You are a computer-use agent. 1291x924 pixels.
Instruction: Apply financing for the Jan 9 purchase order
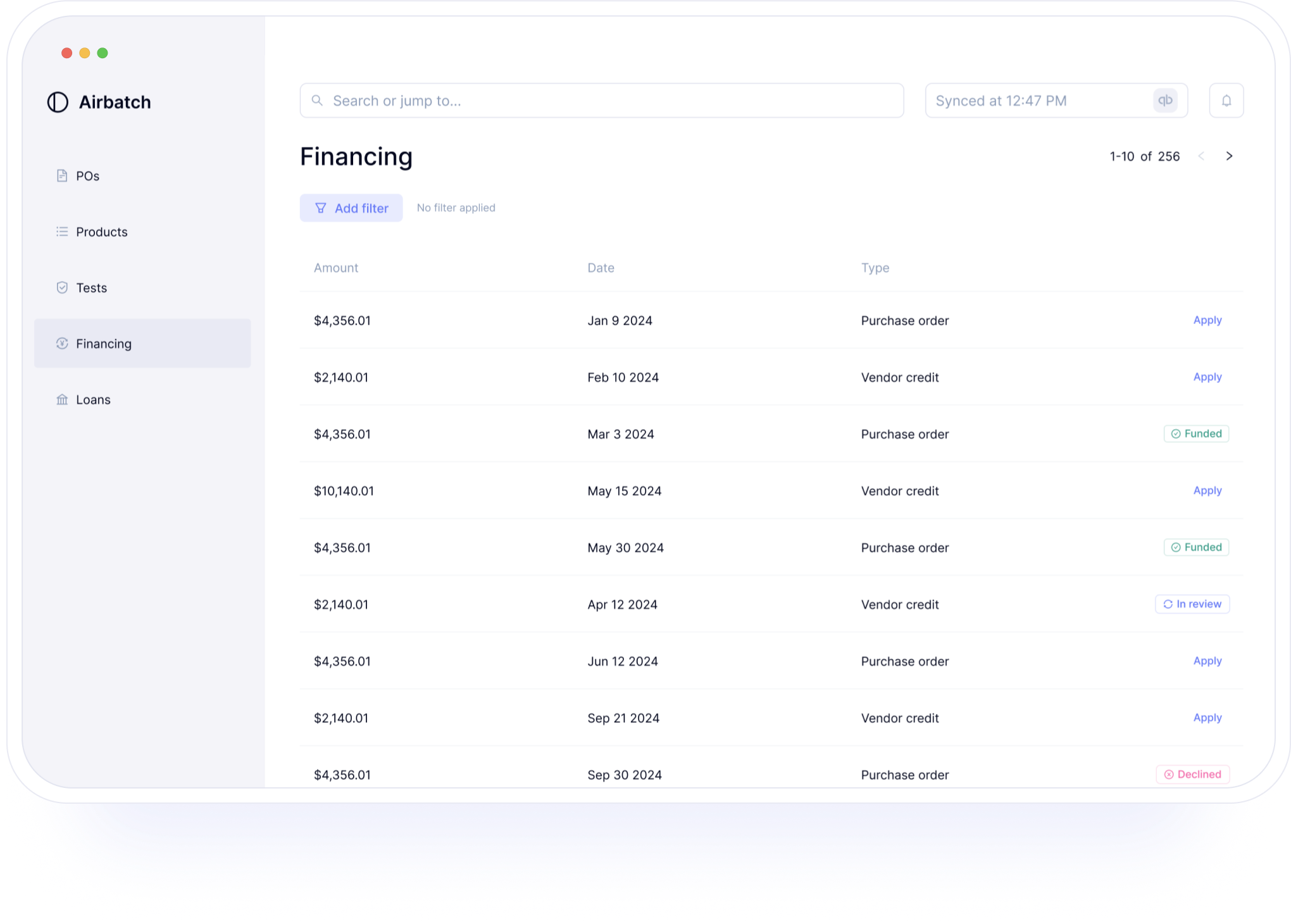click(1207, 320)
